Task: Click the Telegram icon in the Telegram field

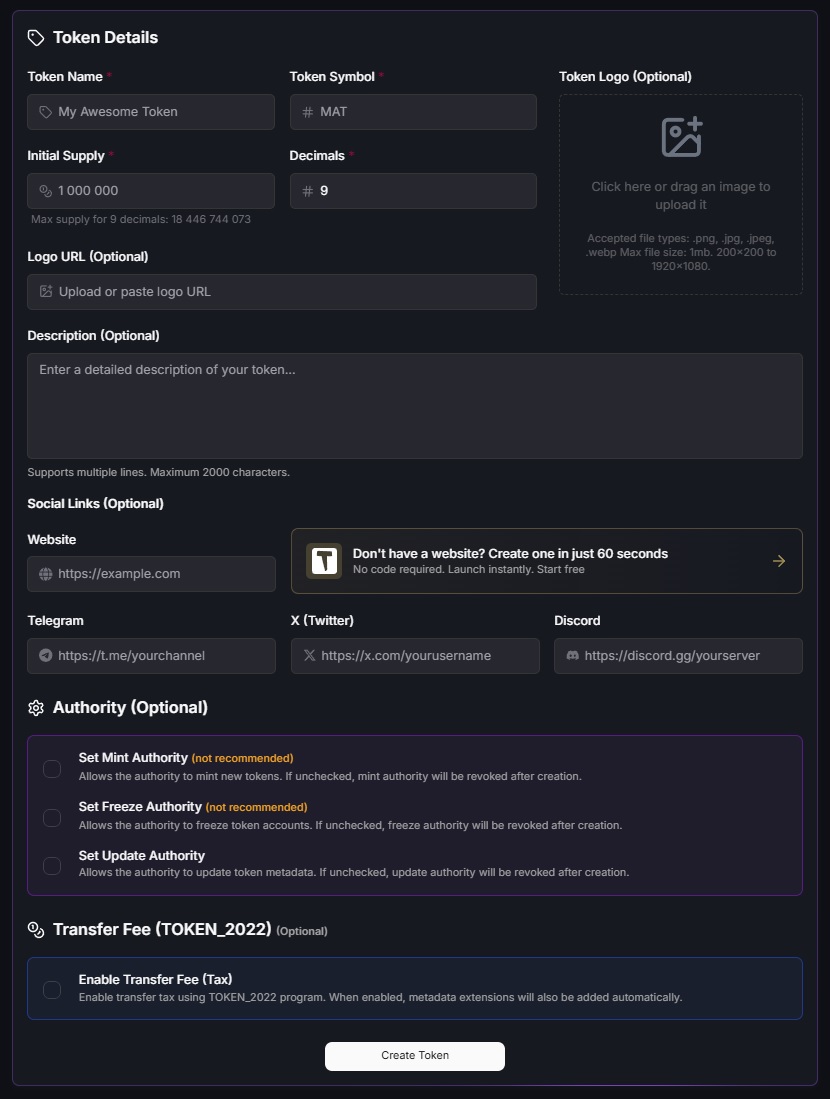Action: point(45,656)
